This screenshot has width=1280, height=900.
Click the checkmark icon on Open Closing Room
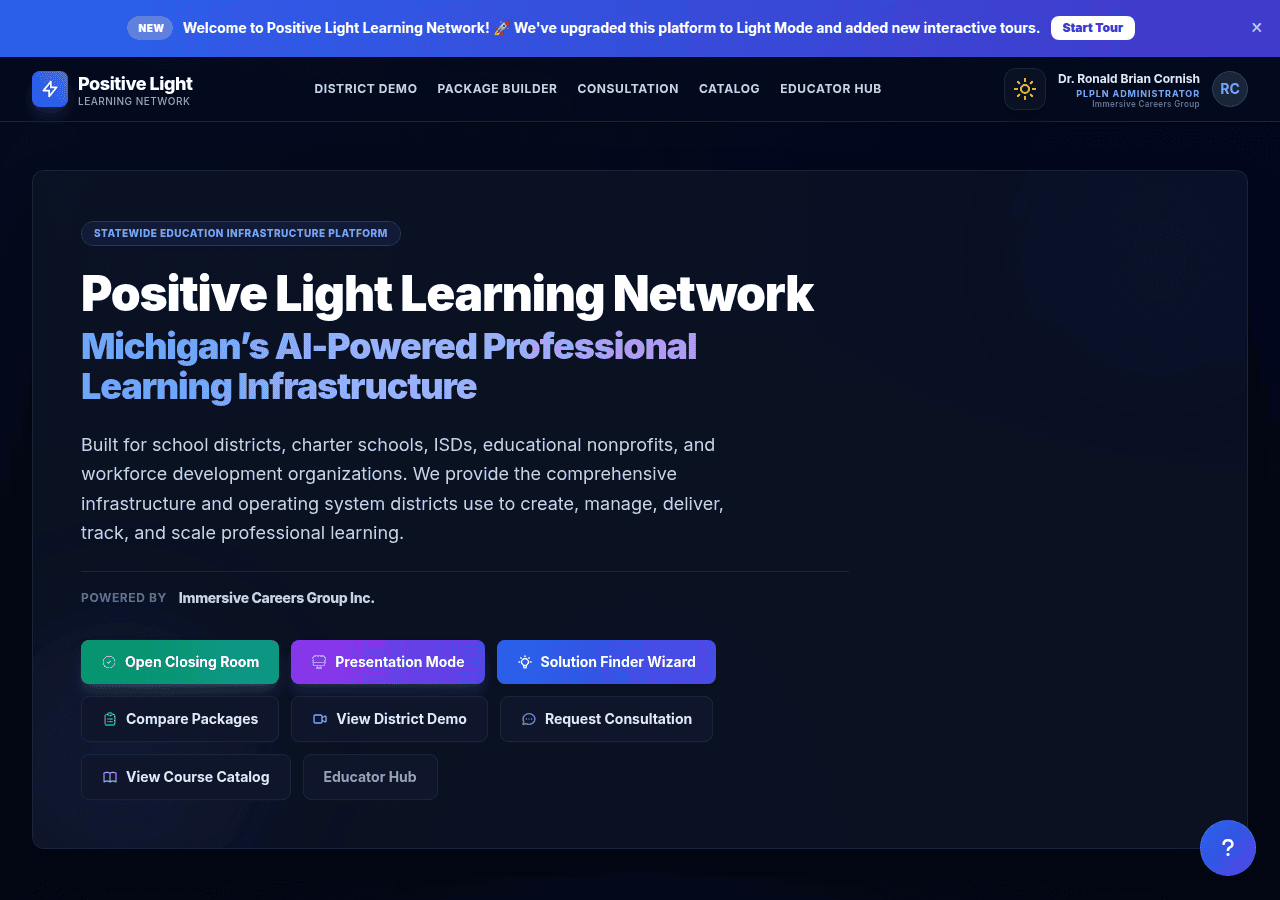pyautogui.click(x=109, y=662)
